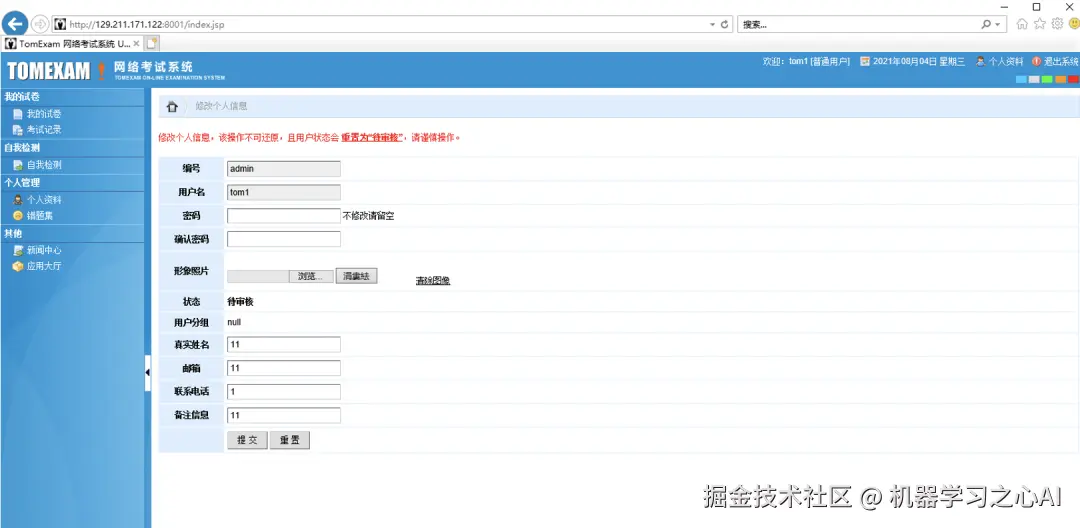This screenshot has height=528, width=1080.
Task: Switch to the TomExam 网络考试系统 tab
Action: 72,43
